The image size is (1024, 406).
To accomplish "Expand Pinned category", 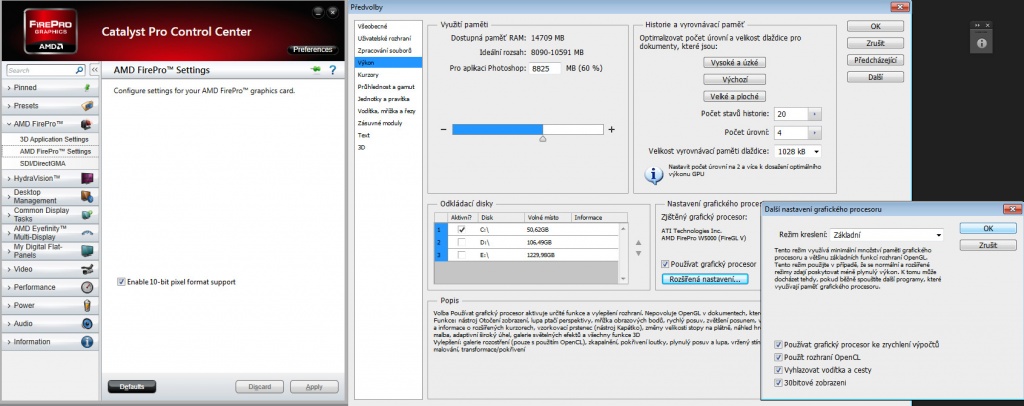I will point(9,87).
